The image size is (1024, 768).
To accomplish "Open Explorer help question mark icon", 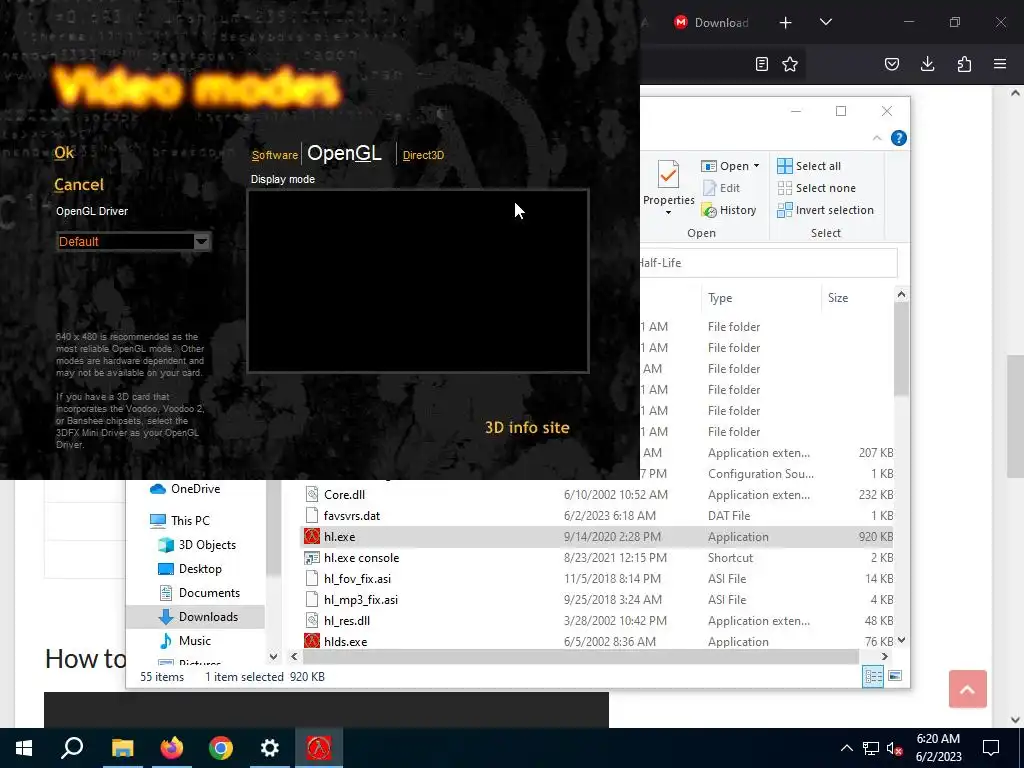I will (x=899, y=138).
